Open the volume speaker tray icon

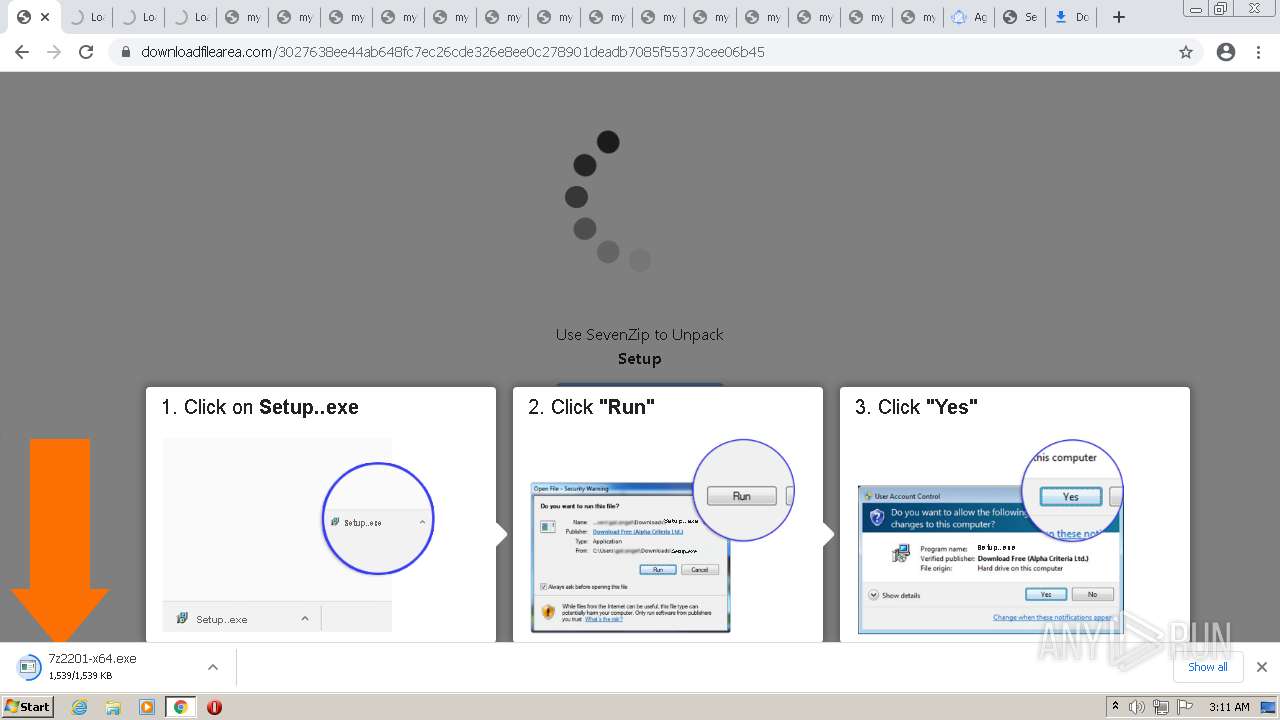click(1137, 707)
